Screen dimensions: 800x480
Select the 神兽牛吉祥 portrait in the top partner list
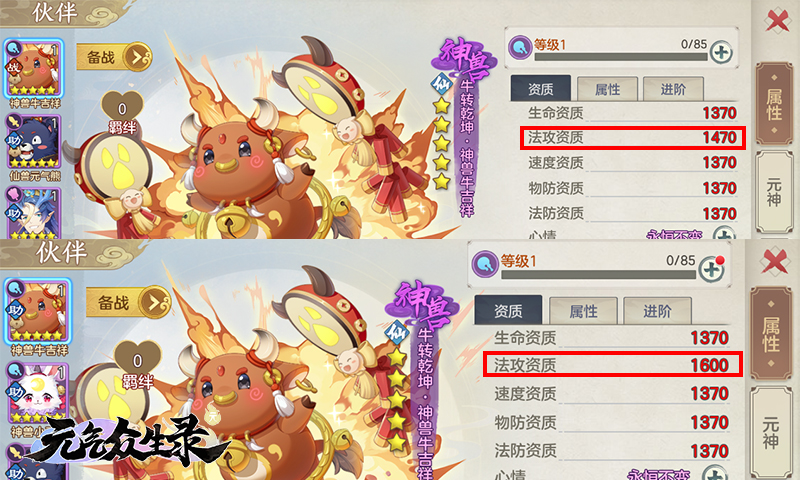coord(34,68)
